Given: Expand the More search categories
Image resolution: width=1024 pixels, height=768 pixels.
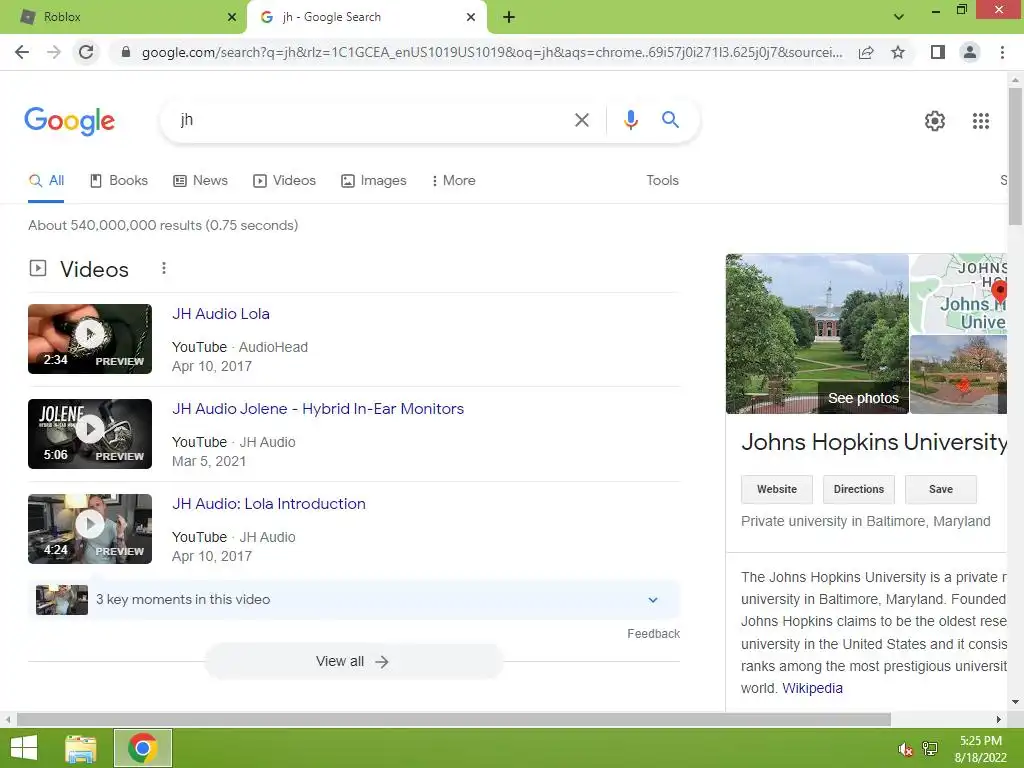Looking at the screenshot, I should pos(453,181).
